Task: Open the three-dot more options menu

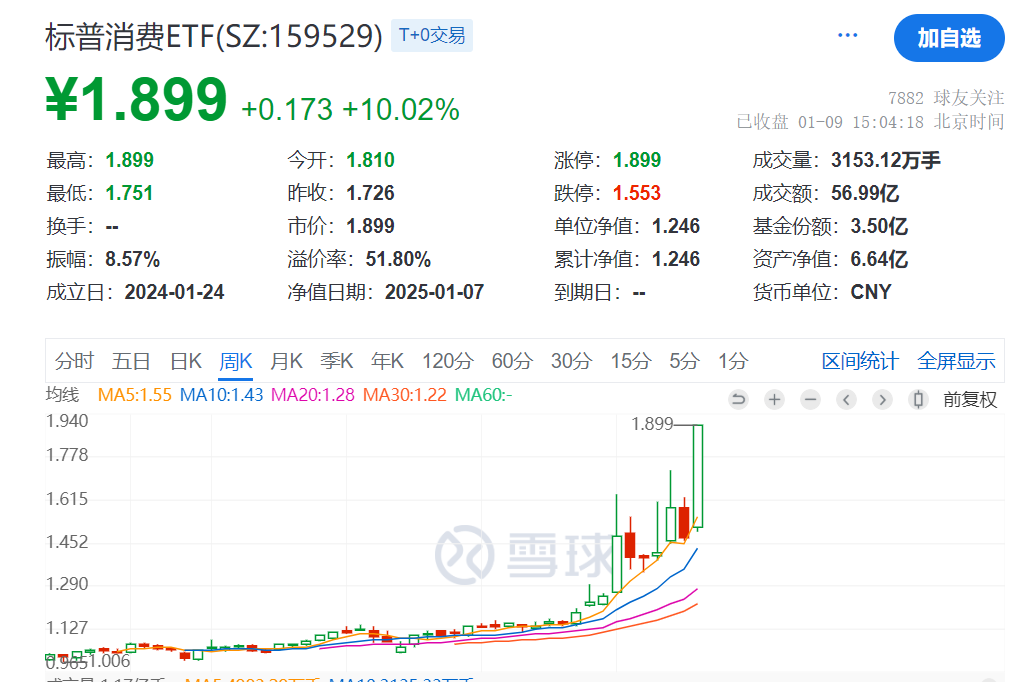Action: click(847, 35)
